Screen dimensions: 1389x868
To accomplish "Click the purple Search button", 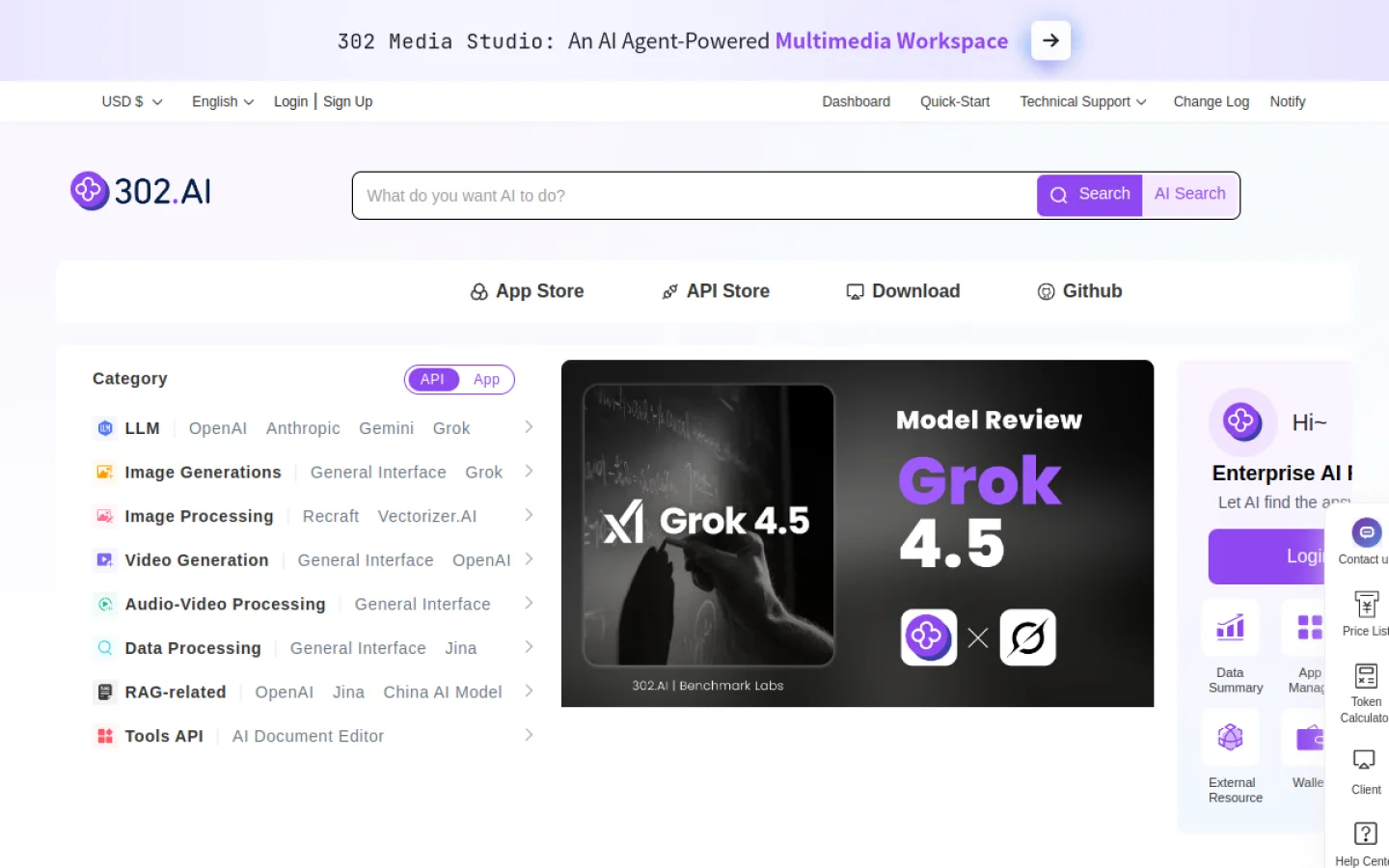I will click(x=1090, y=195).
